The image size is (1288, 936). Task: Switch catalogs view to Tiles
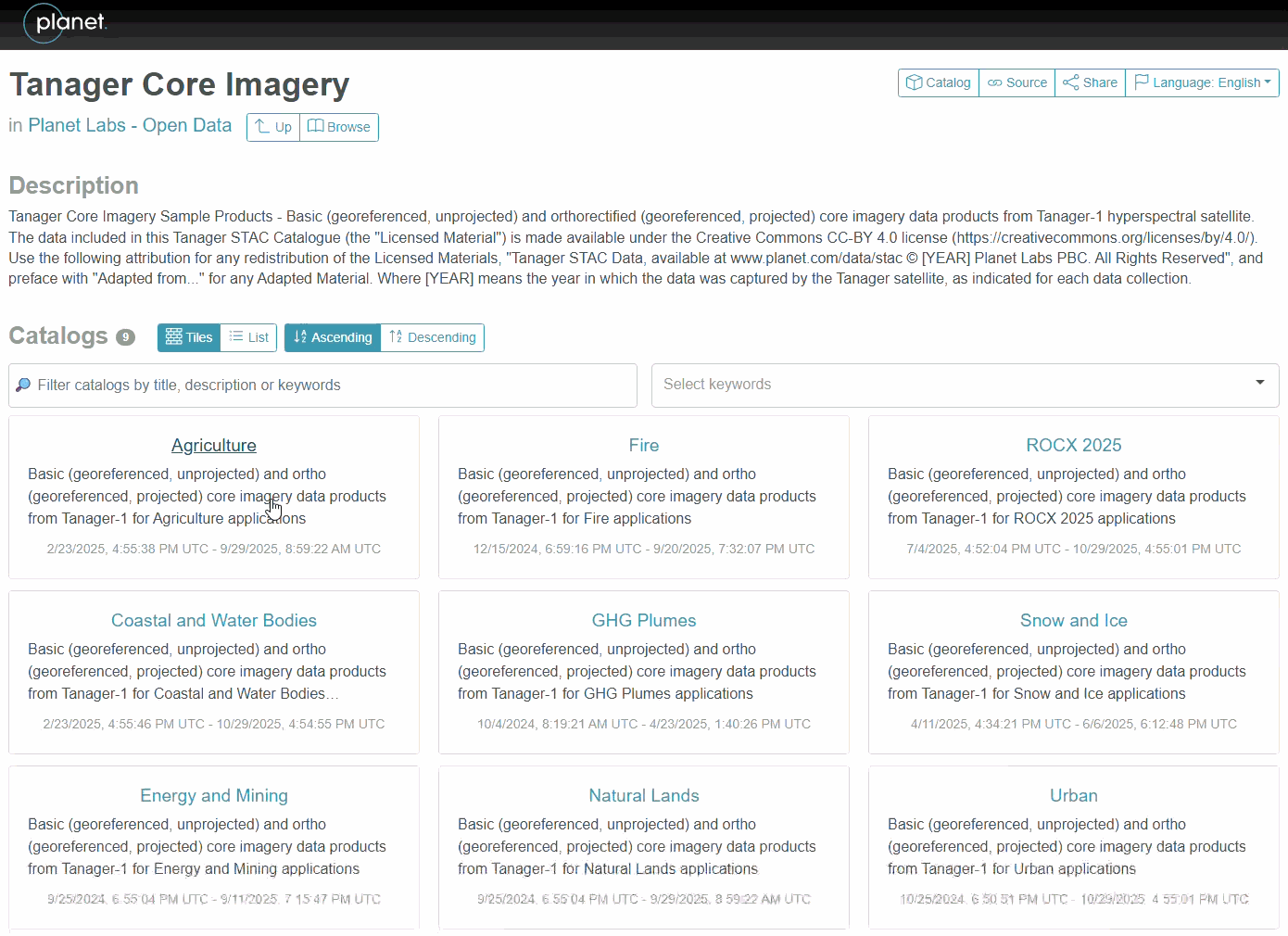tap(189, 337)
